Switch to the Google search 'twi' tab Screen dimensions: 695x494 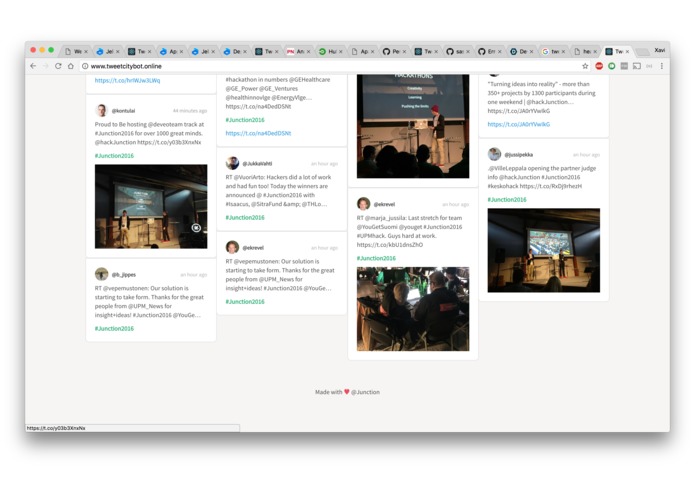552,51
